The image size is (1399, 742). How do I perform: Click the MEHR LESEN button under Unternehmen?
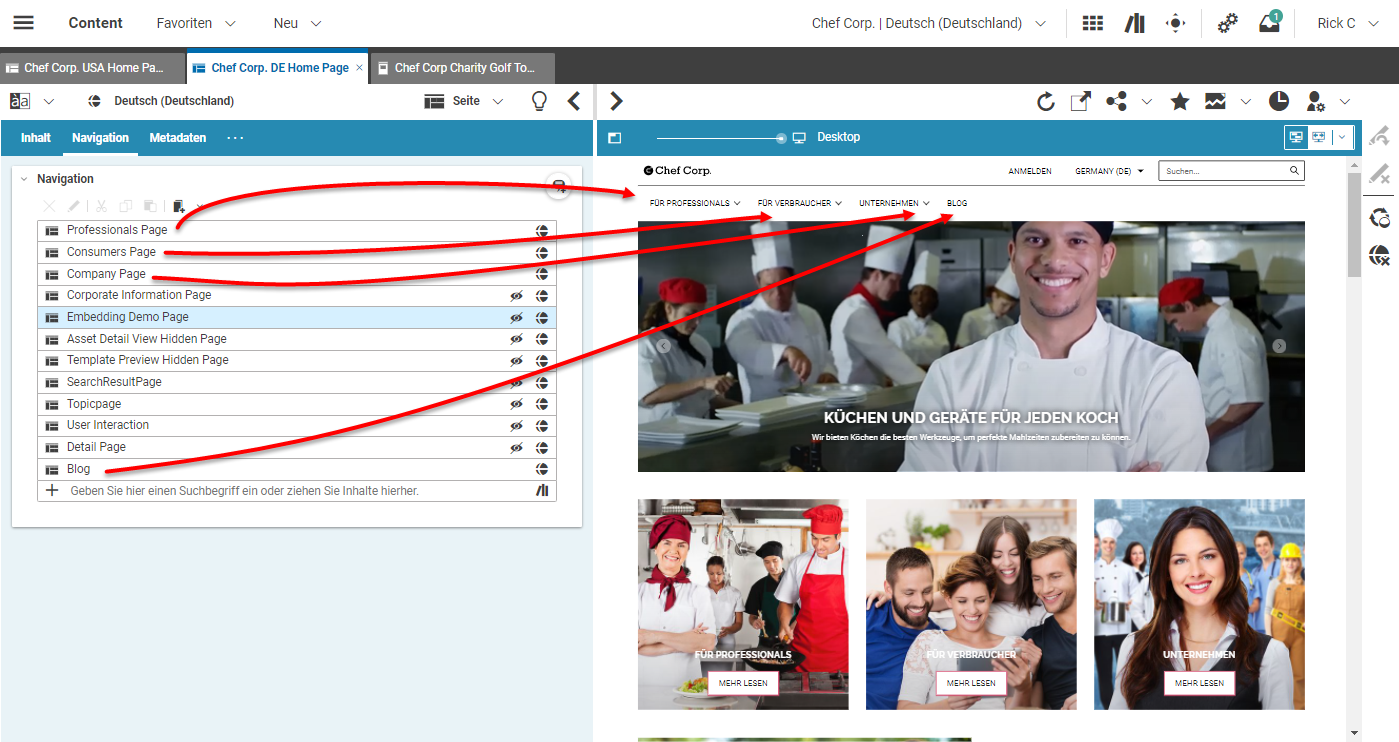(x=1199, y=683)
